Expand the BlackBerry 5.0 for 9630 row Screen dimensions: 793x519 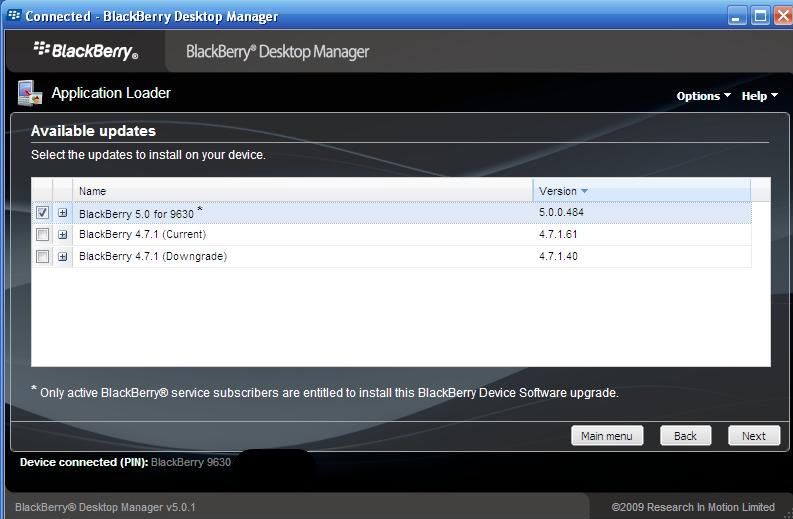(62, 213)
